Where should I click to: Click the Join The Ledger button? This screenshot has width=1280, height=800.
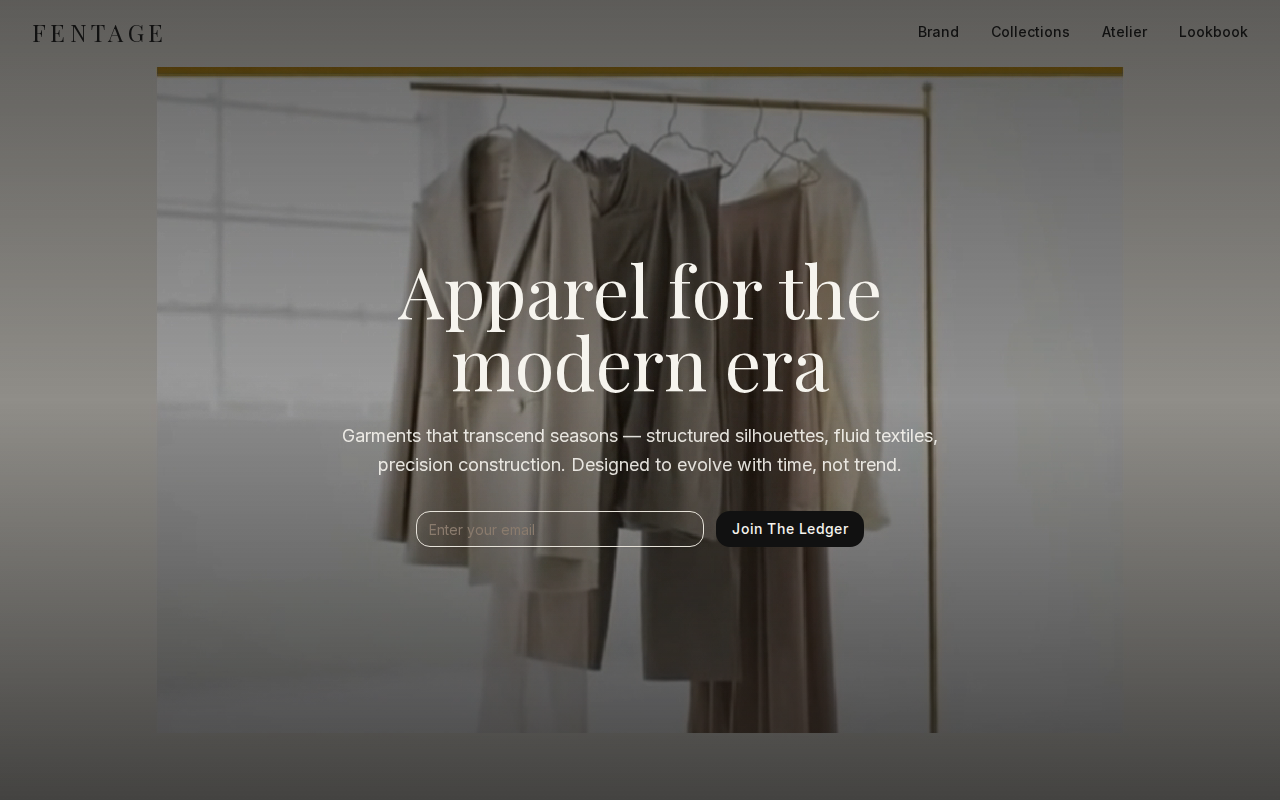(x=790, y=529)
